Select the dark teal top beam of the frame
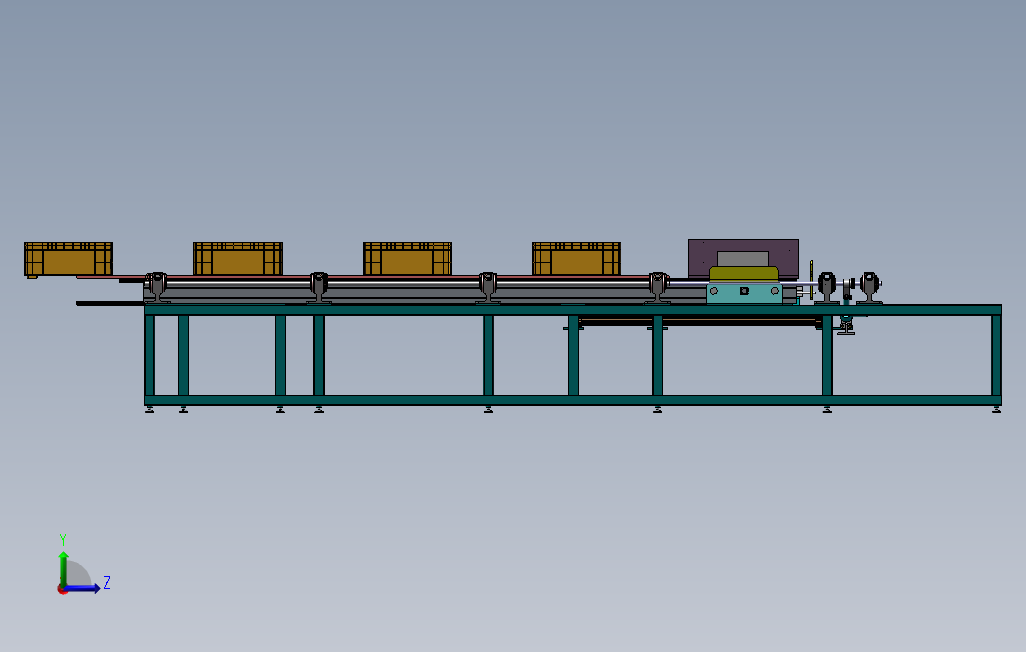The height and width of the screenshot is (652, 1026). (573, 310)
